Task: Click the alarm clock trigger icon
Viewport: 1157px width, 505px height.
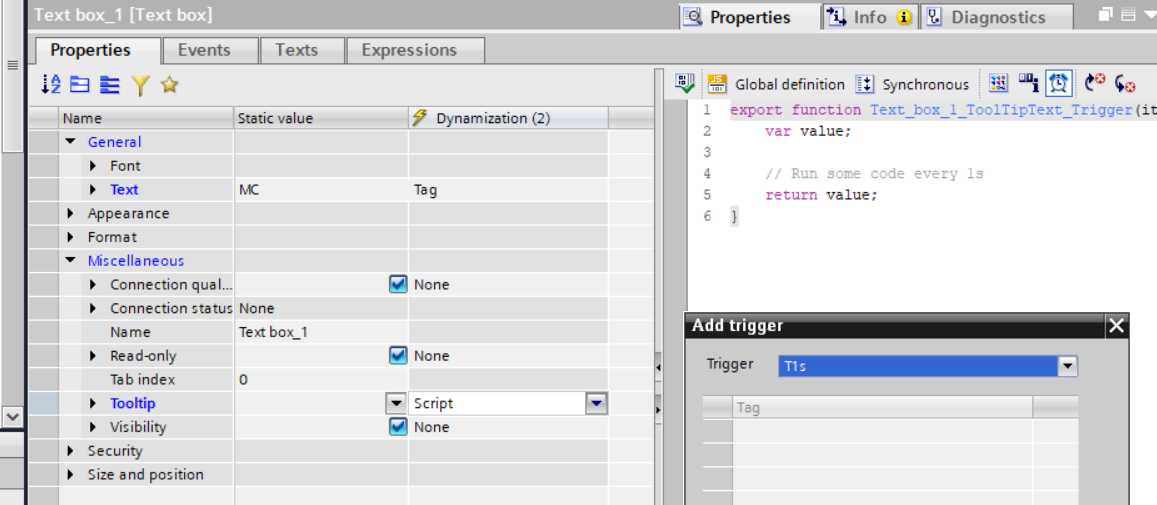Action: click(x=1059, y=83)
